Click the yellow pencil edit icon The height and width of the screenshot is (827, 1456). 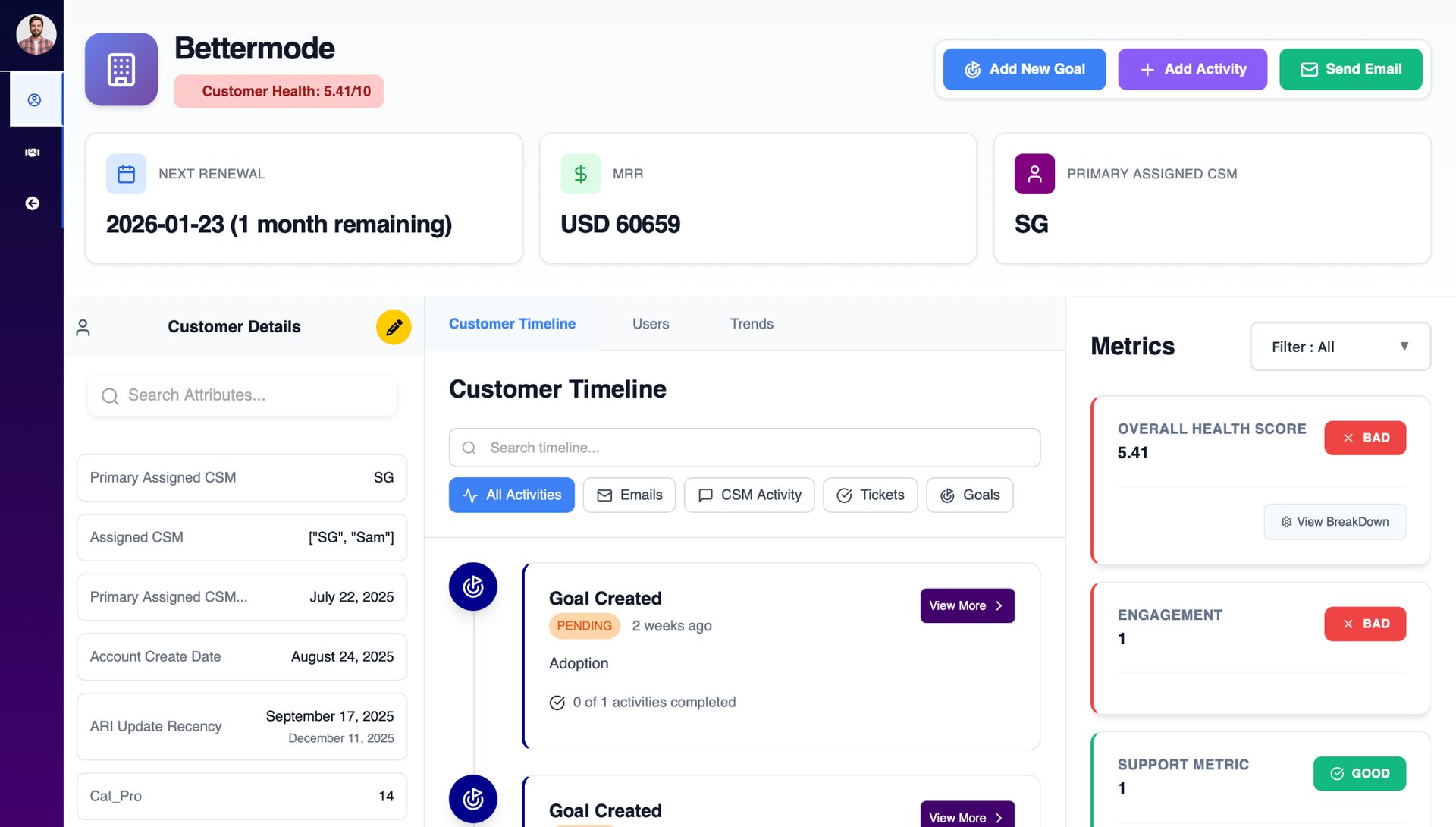point(394,327)
